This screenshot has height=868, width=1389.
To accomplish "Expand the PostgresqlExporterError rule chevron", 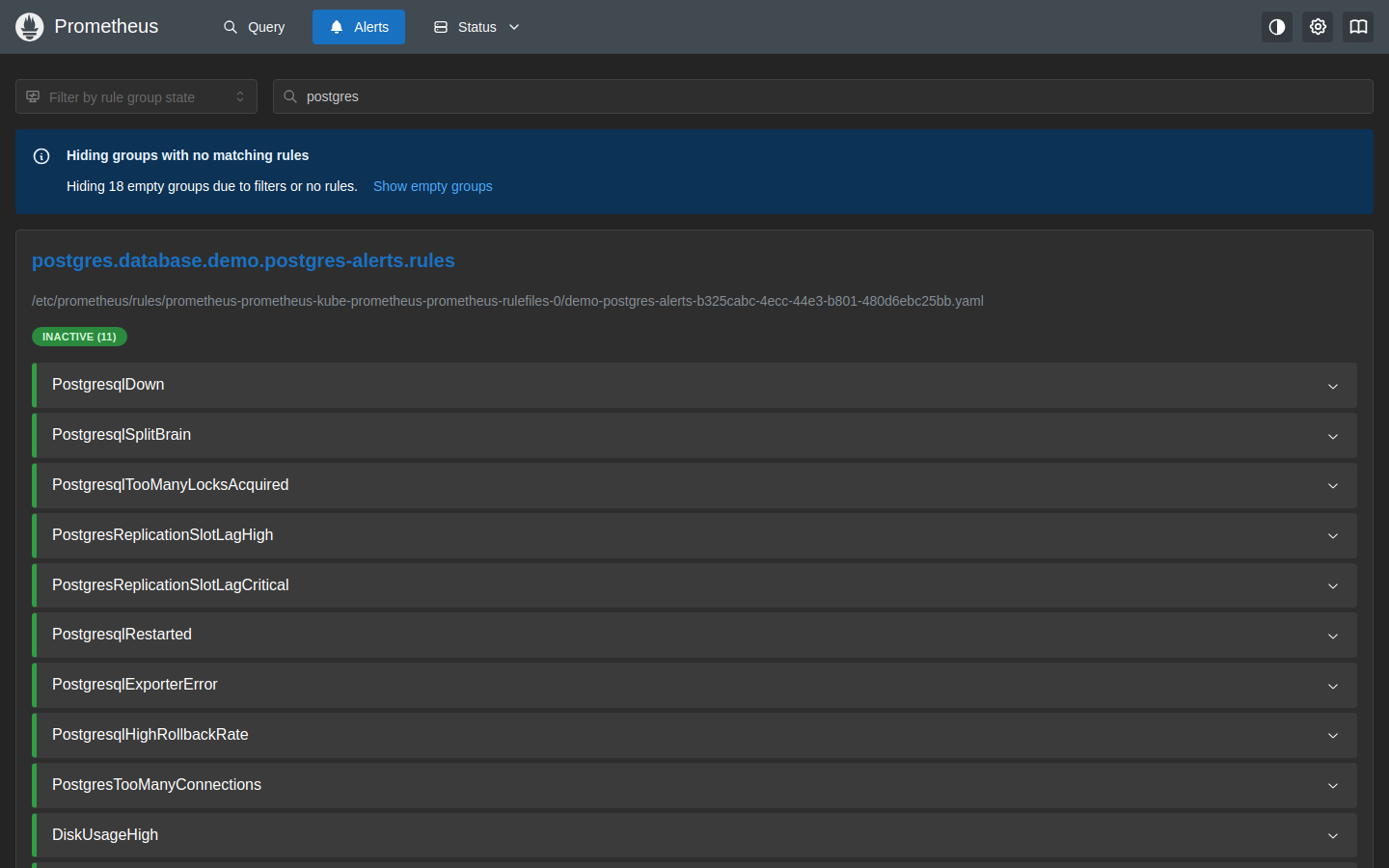I will (1333, 686).
